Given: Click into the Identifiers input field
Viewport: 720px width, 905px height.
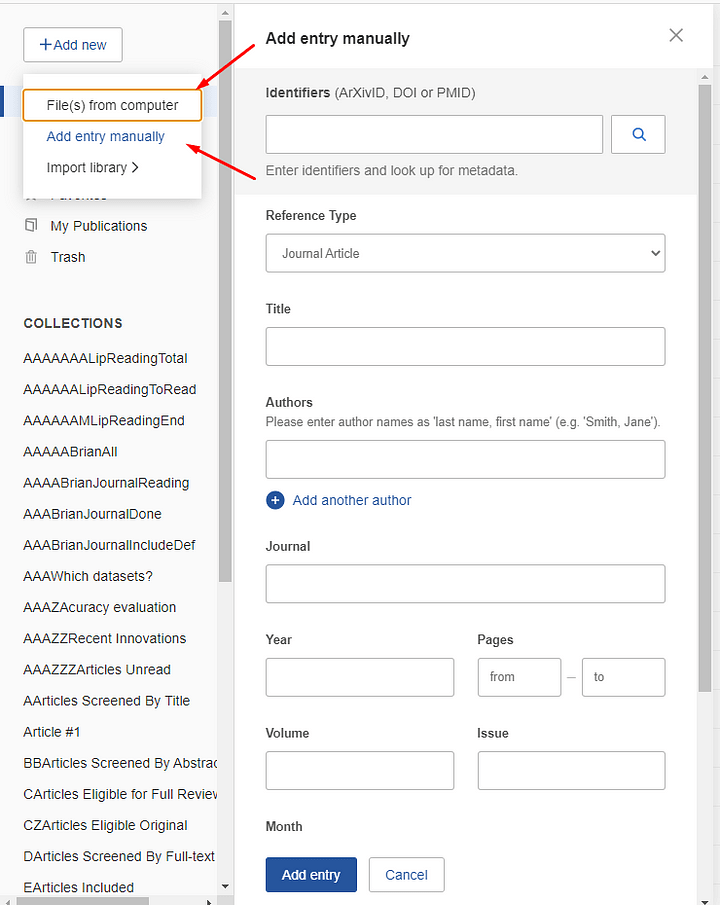Looking at the screenshot, I should pyautogui.click(x=434, y=134).
